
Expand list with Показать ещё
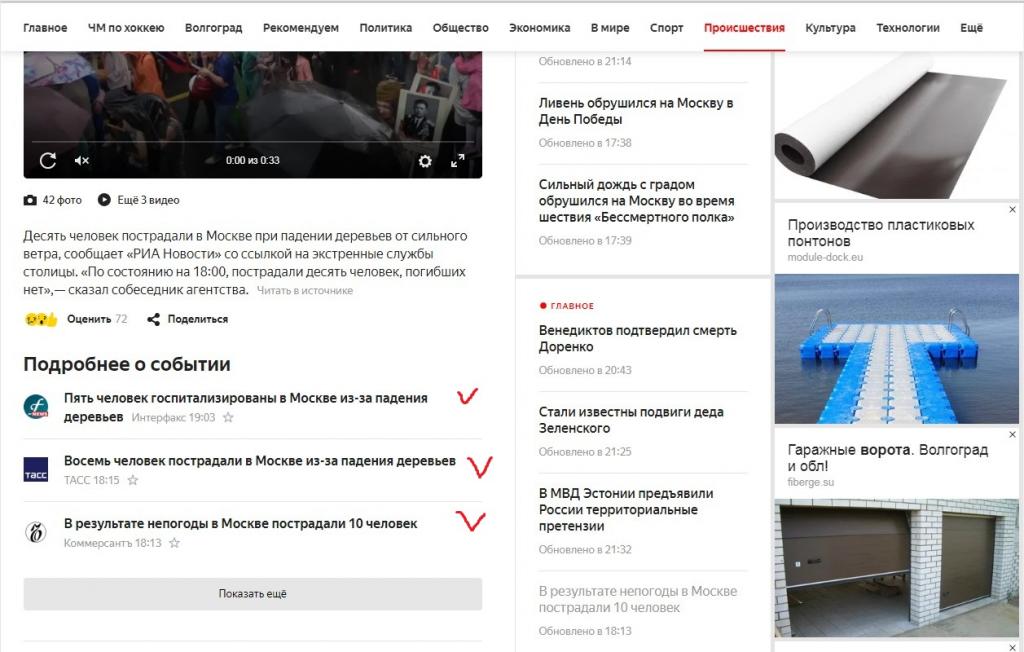point(253,594)
